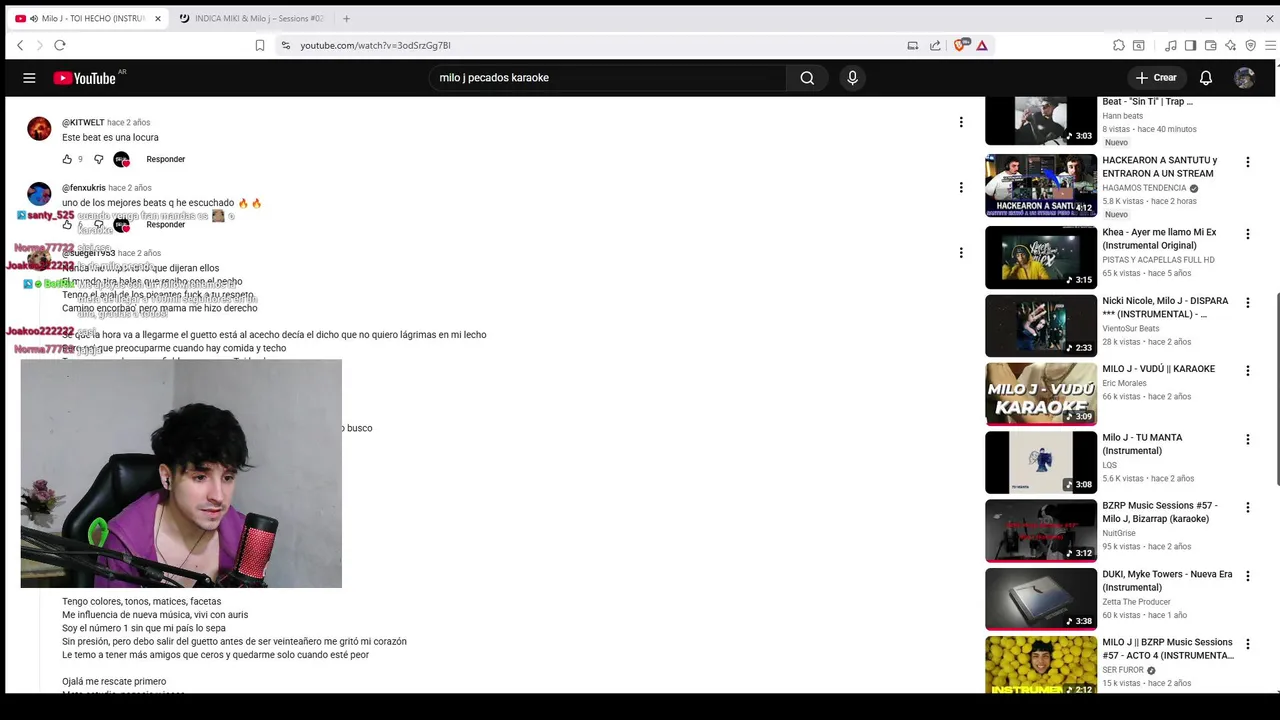The width and height of the screenshot is (1280, 720).
Task: Start voice search with microphone icon
Action: [852, 78]
